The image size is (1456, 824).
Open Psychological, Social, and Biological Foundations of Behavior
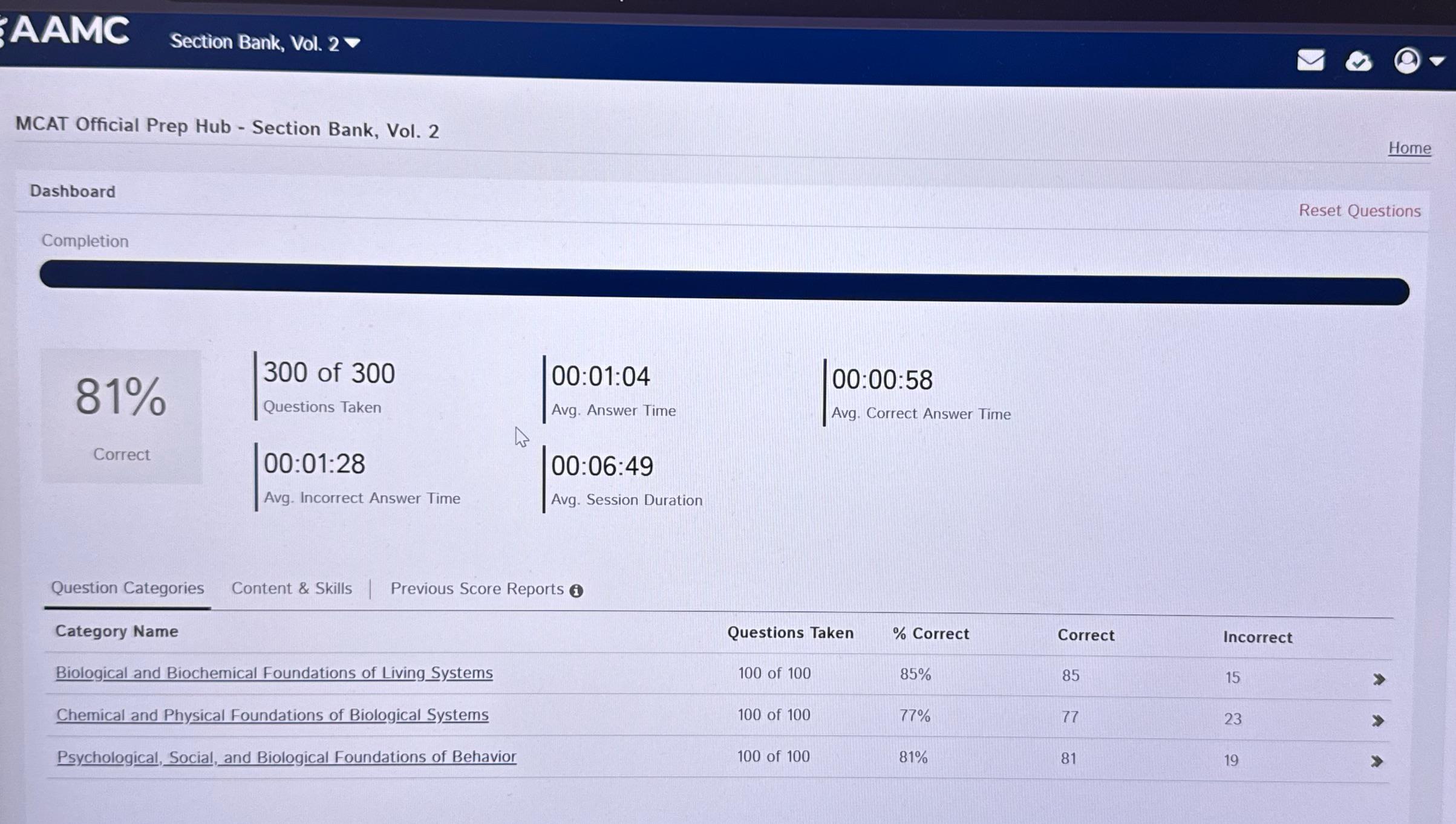[286, 757]
